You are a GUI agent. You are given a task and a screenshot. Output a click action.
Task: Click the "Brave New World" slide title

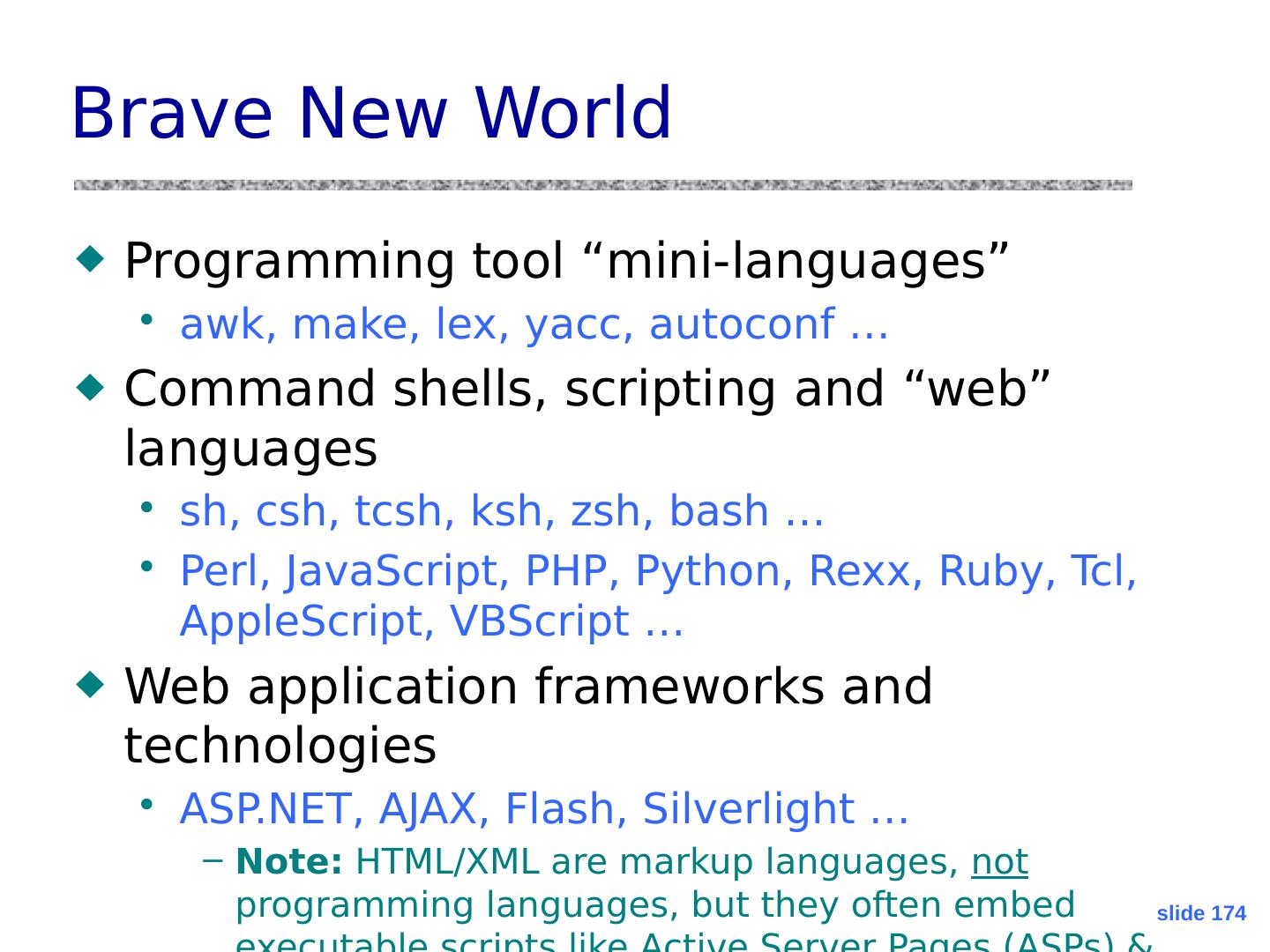coord(371,113)
